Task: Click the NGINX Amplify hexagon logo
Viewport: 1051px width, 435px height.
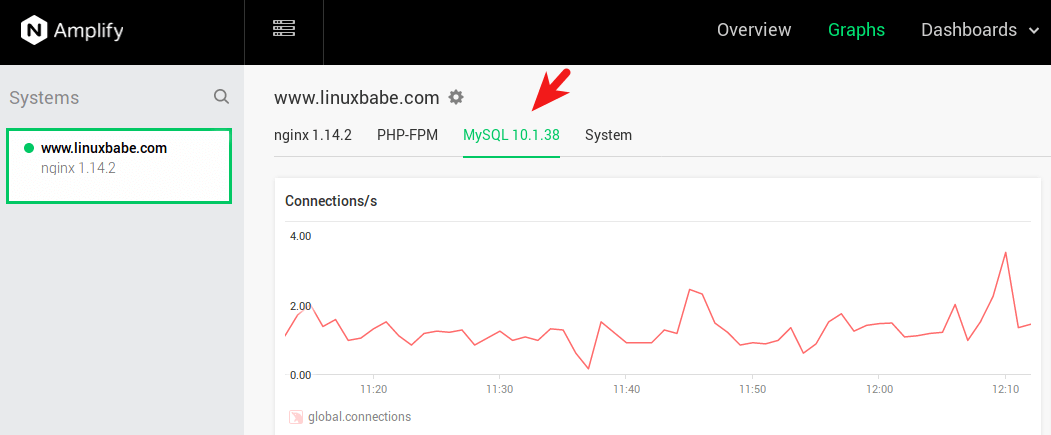Action: tap(35, 30)
